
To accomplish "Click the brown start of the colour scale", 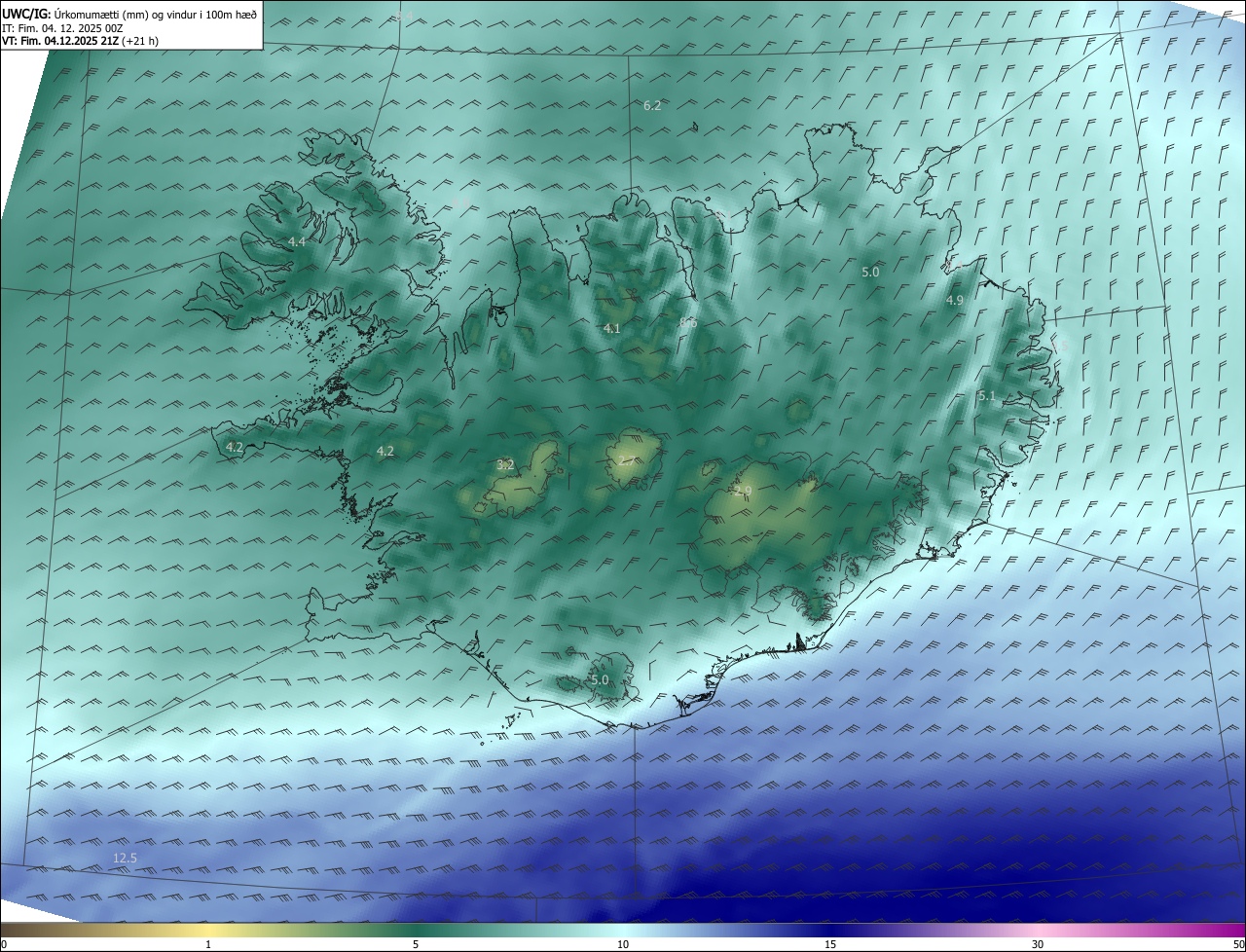I will pos(8,930).
